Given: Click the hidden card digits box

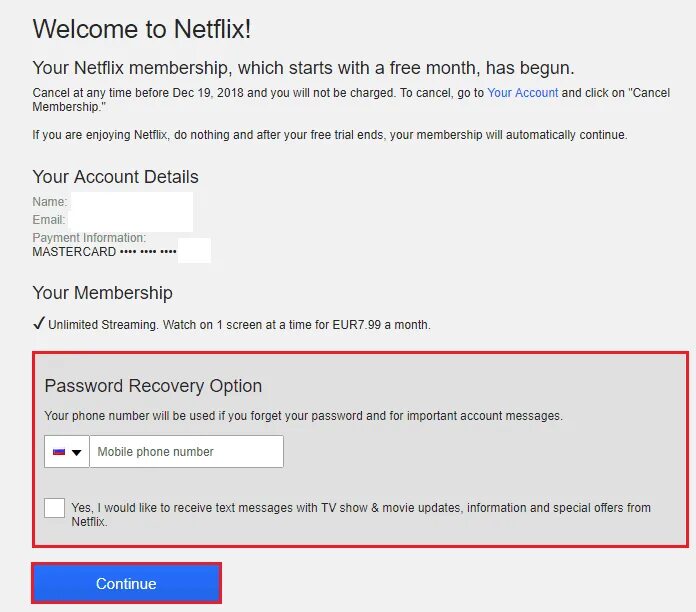Looking at the screenshot, I should tap(194, 251).
